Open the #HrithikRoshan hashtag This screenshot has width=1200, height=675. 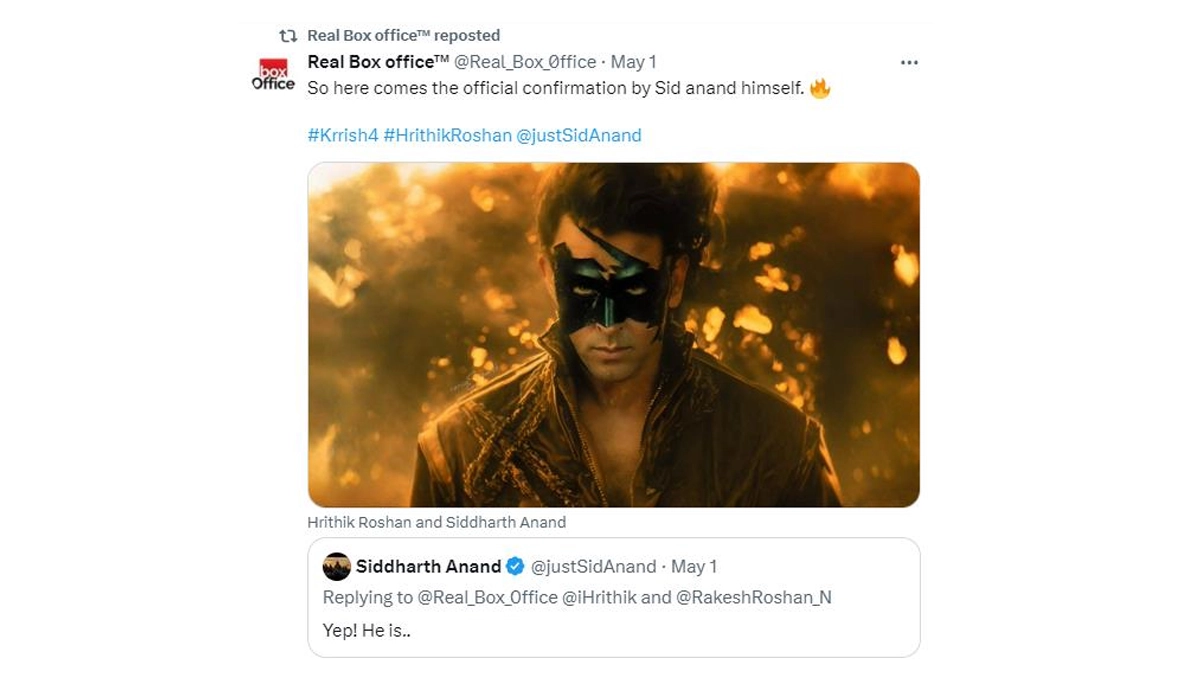[447, 135]
